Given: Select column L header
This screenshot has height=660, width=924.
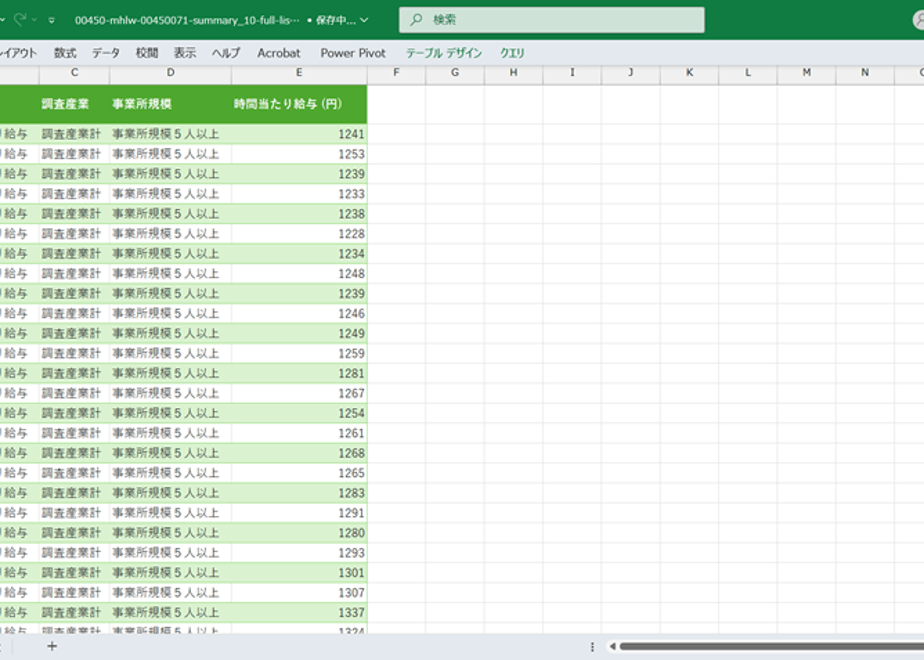Looking at the screenshot, I should 748,72.
